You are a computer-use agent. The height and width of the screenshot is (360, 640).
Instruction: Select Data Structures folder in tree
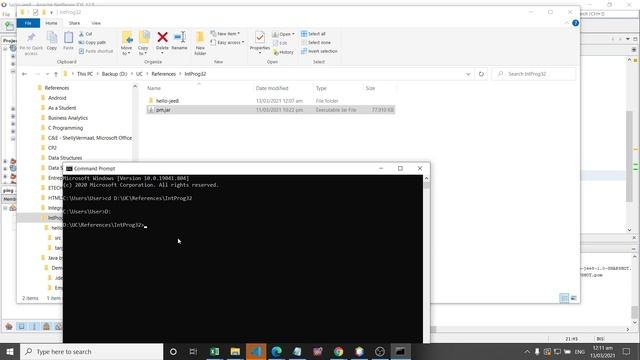point(65,158)
